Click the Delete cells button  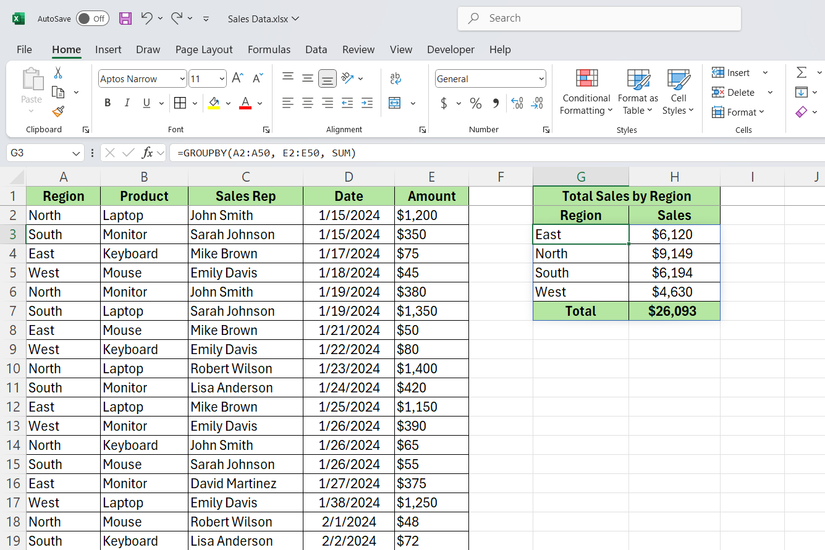click(734, 92)
